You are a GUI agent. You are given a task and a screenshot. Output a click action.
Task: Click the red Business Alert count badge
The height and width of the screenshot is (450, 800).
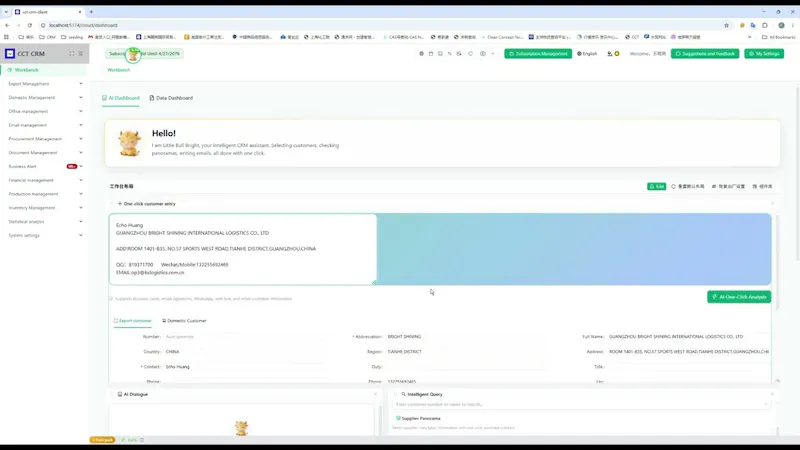tap(72, 166)
